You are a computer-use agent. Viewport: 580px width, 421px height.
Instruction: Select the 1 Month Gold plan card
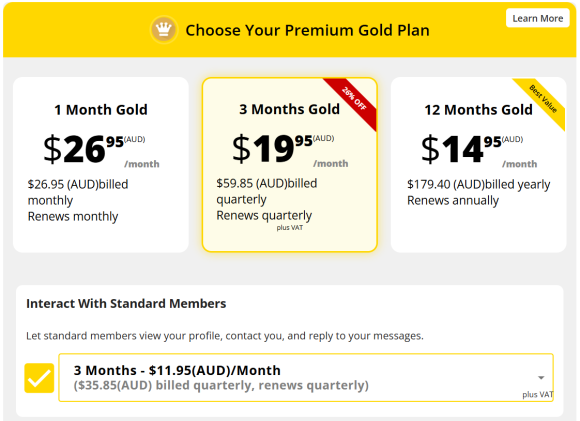(x=101, y=165)
